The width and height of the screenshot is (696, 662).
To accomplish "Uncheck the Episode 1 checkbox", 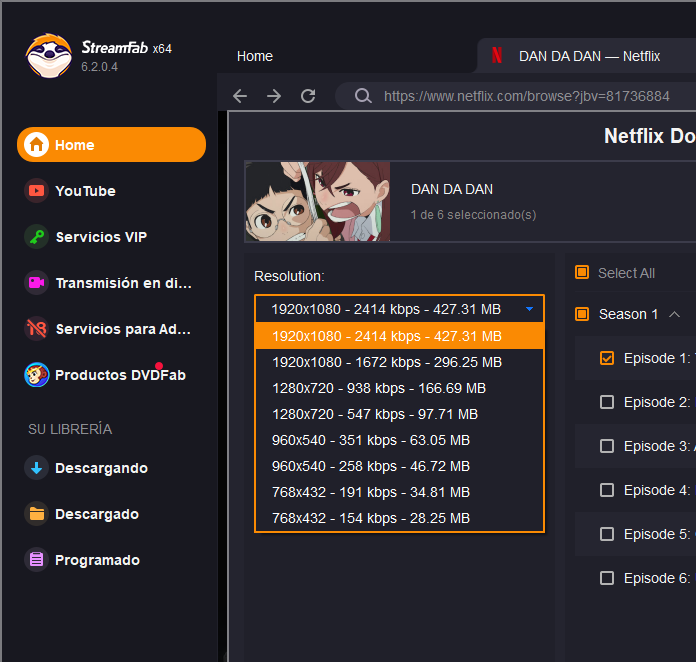I will click(607, 358).
